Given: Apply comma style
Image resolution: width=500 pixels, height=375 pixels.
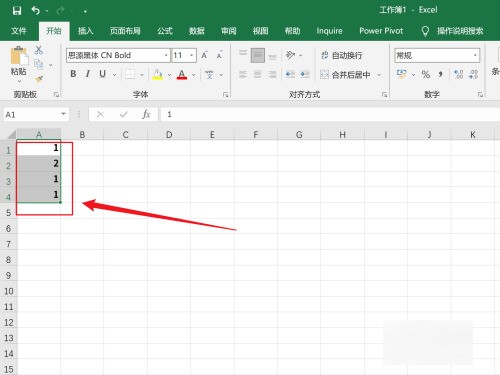Looking at the screenshot, I should click(x=441, y=74).
